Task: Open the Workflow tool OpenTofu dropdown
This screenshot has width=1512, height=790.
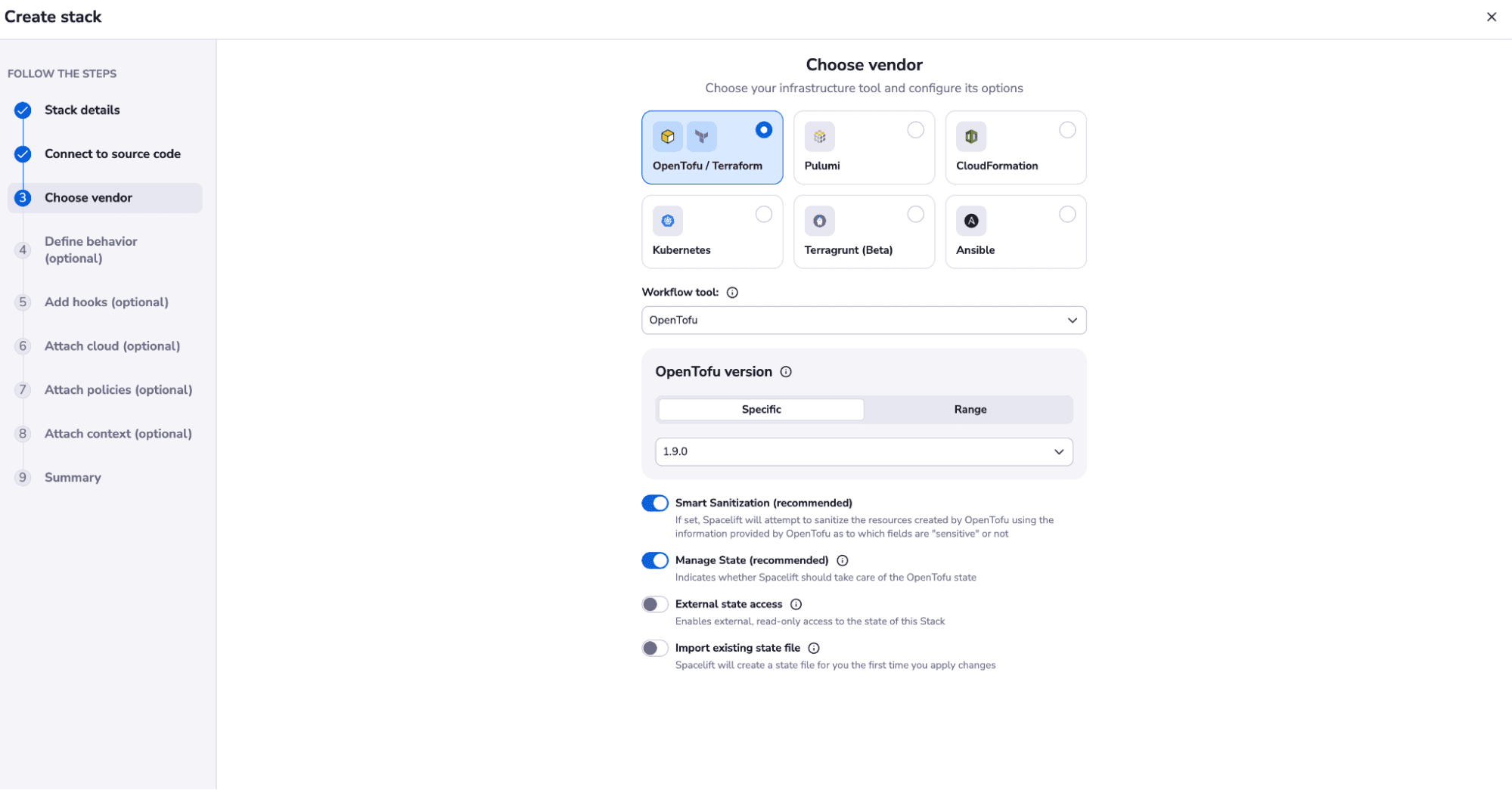Action: (864, 321)
